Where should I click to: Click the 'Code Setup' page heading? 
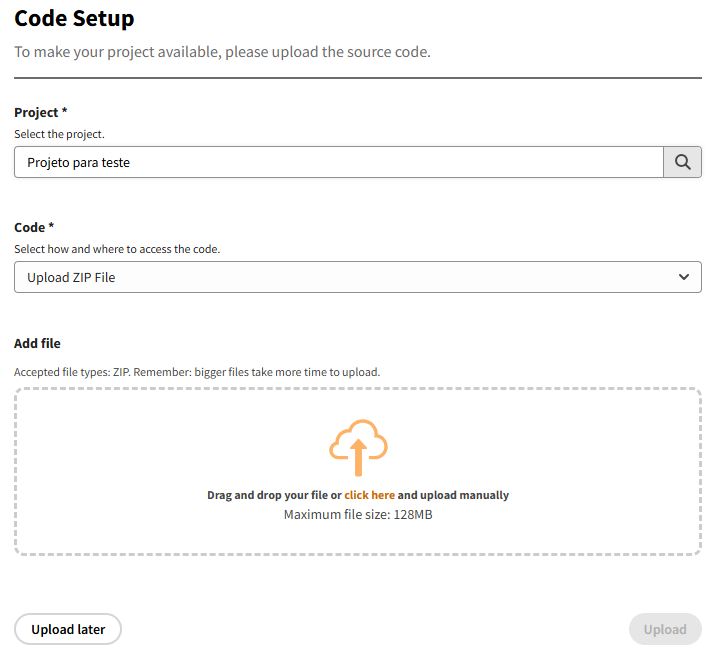pyautogui.click(x=74, y=18)
